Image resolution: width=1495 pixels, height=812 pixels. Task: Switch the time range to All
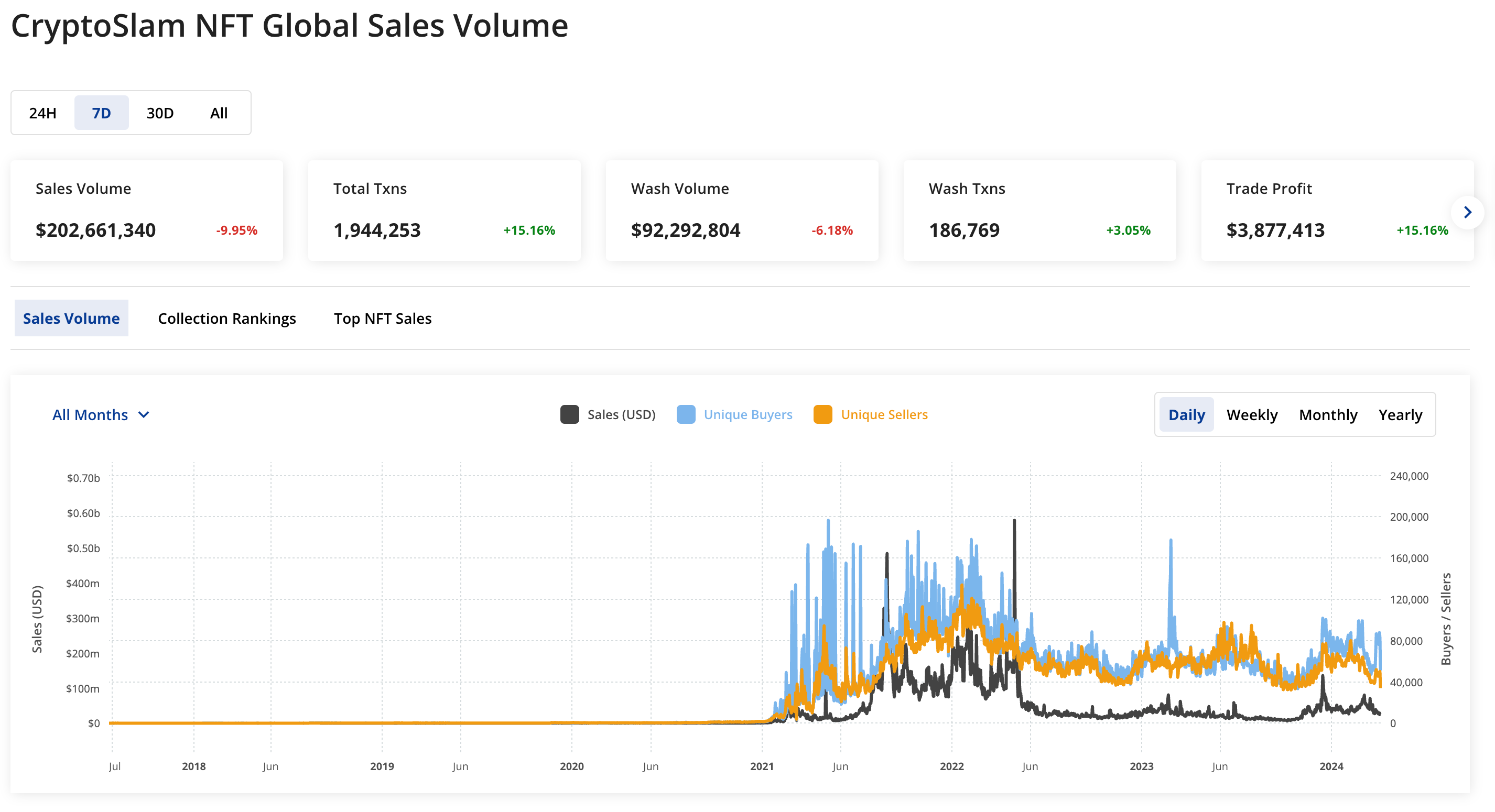219,113
